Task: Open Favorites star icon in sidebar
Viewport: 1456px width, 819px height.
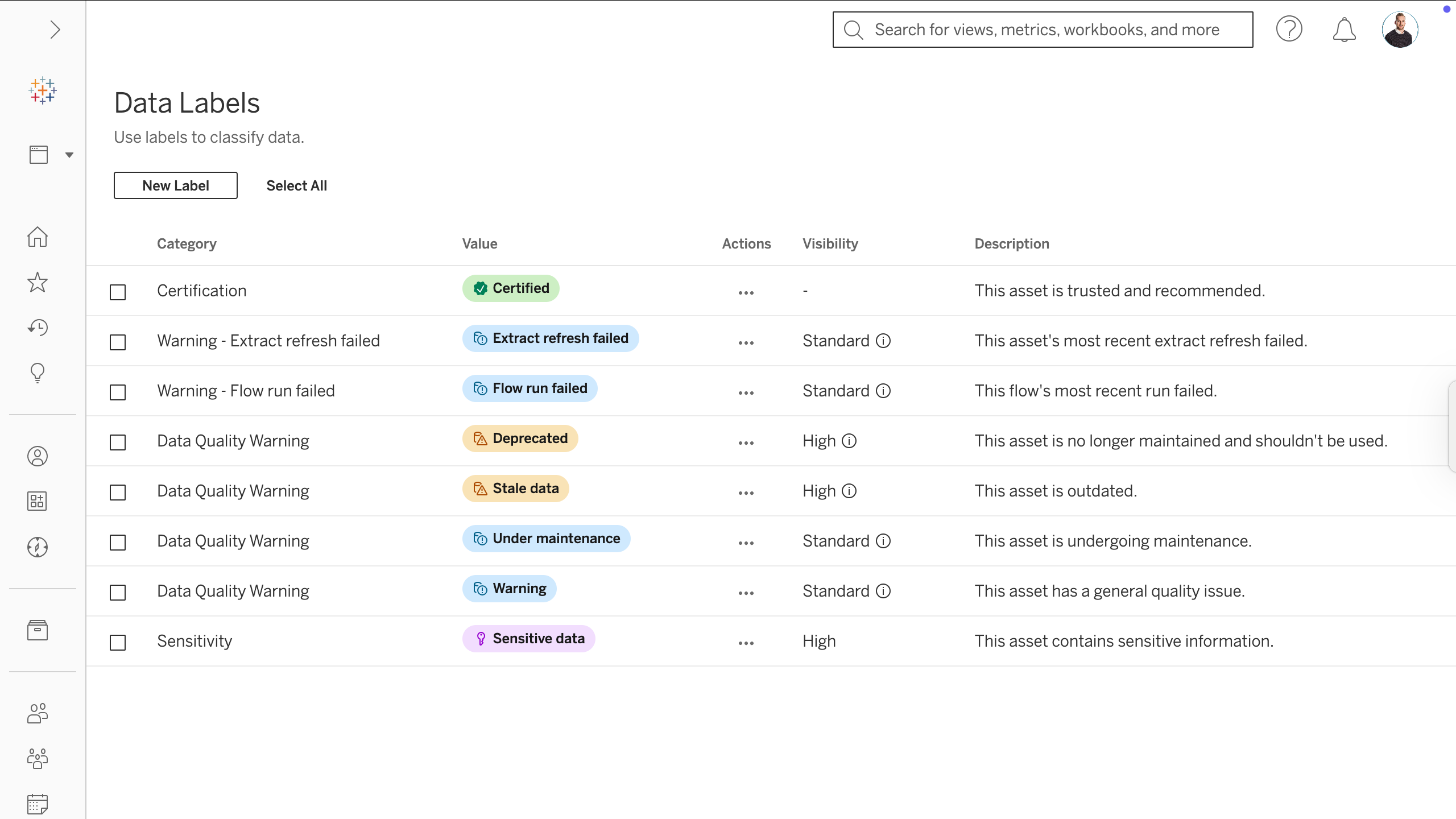Action: click(x=38, y=282)
